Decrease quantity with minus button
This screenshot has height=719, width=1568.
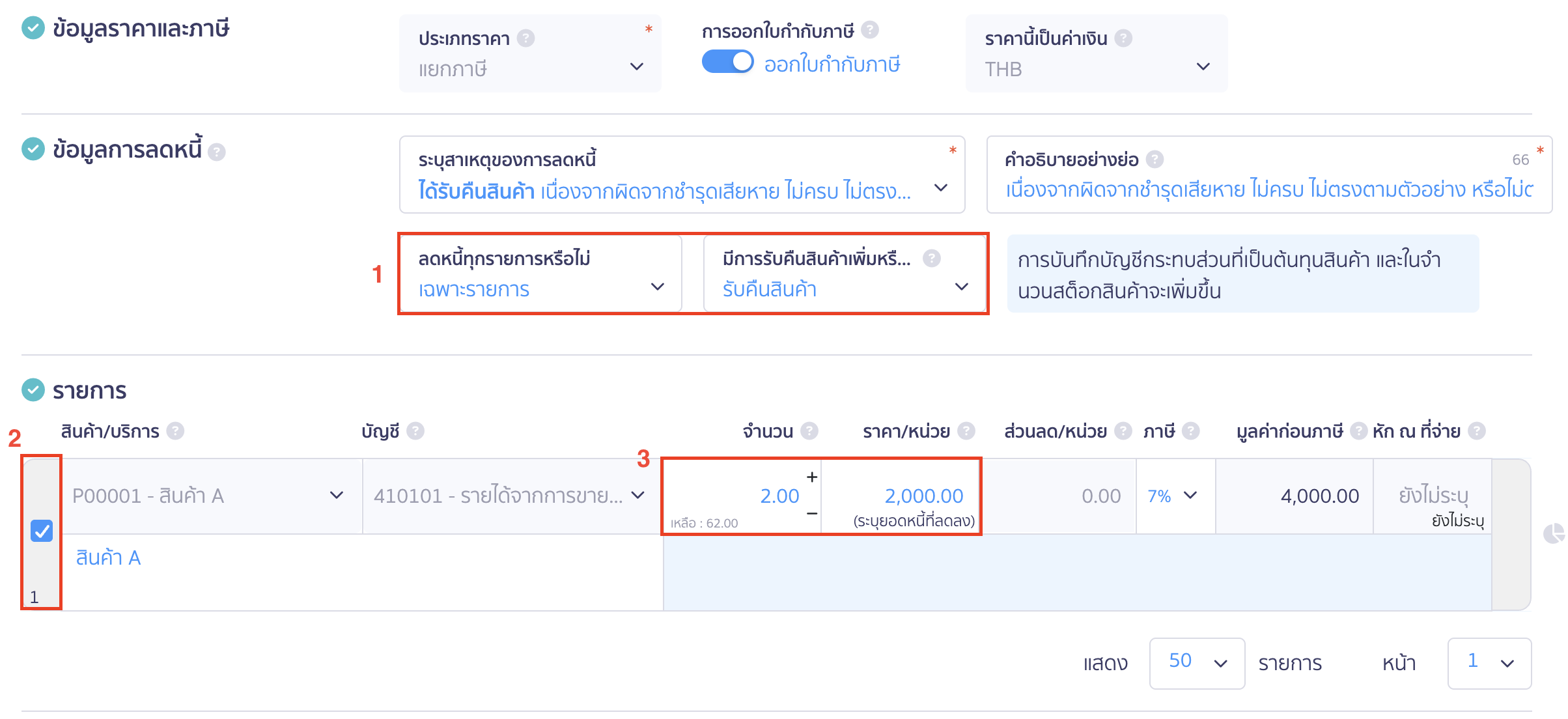[x=812, y=514]
